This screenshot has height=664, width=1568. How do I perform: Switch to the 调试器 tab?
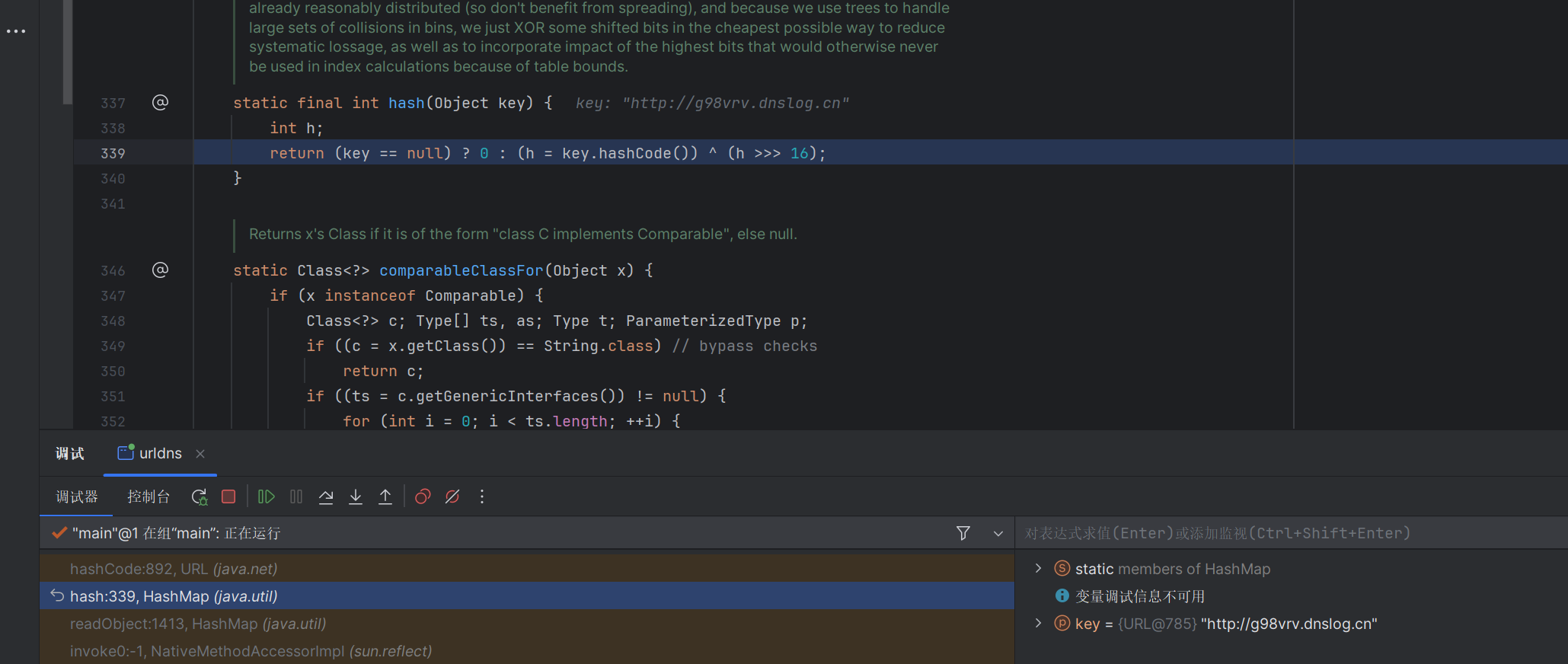(x=76, y=497)
